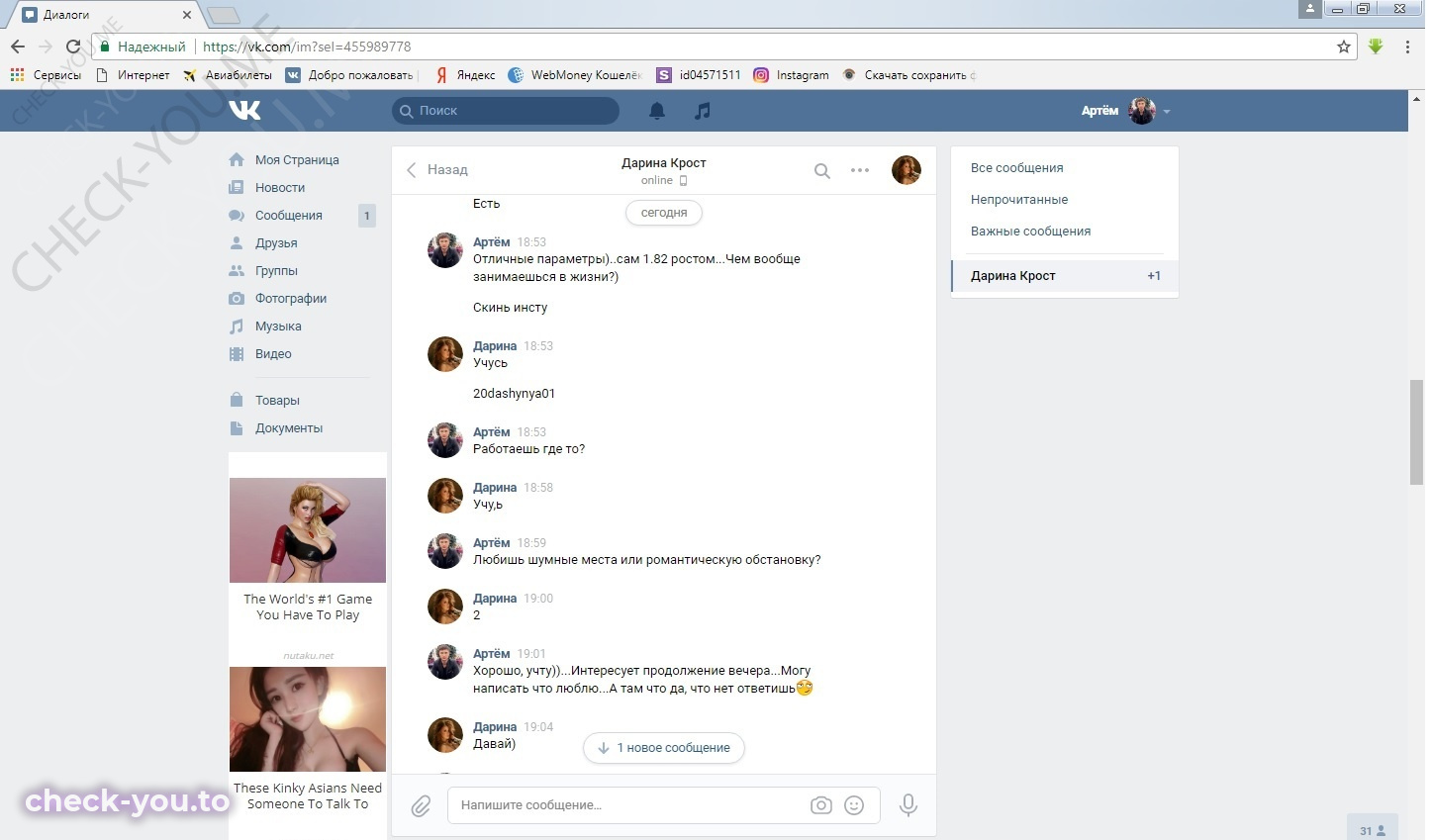
Task: Click the page vertical scrollbar thumb
Action: tap(1416, 432)
